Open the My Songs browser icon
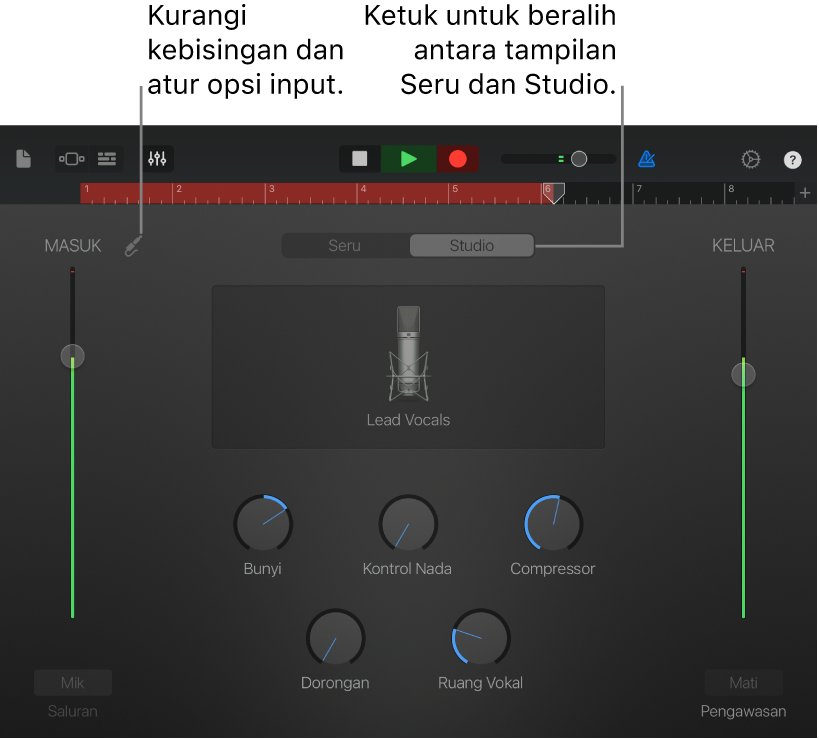819x739 pixels. 22,158
